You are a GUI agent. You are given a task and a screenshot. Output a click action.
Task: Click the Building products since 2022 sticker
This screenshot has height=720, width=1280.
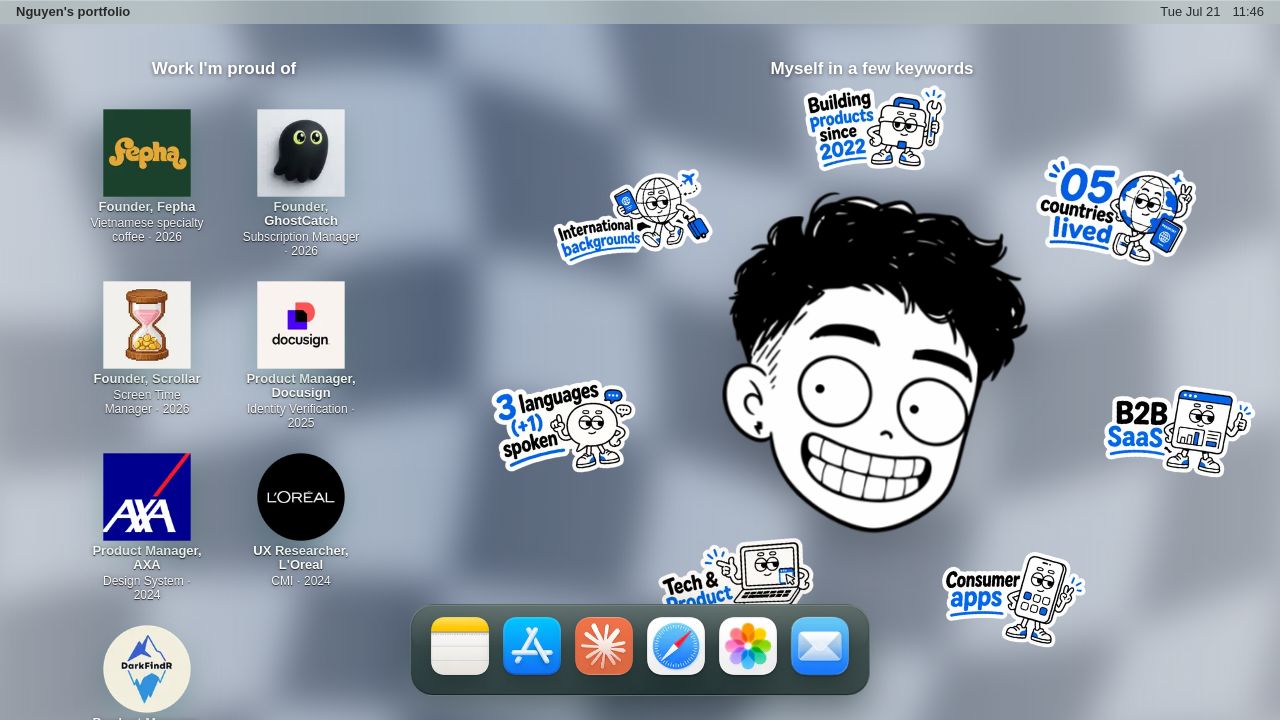pyautogui.click(x=874, y=128)
